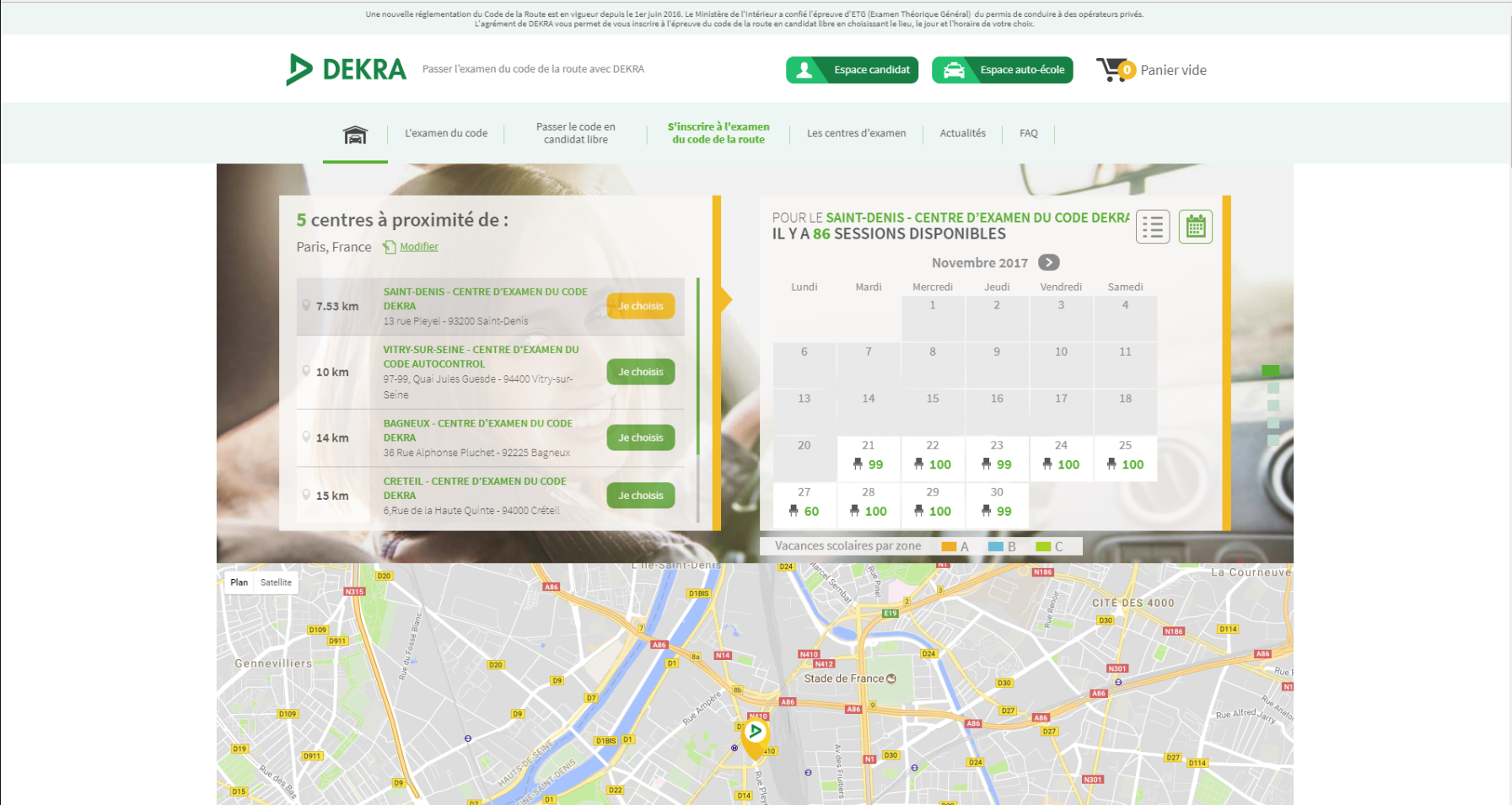Select November 27 with 60 seats

pos(804,506)
